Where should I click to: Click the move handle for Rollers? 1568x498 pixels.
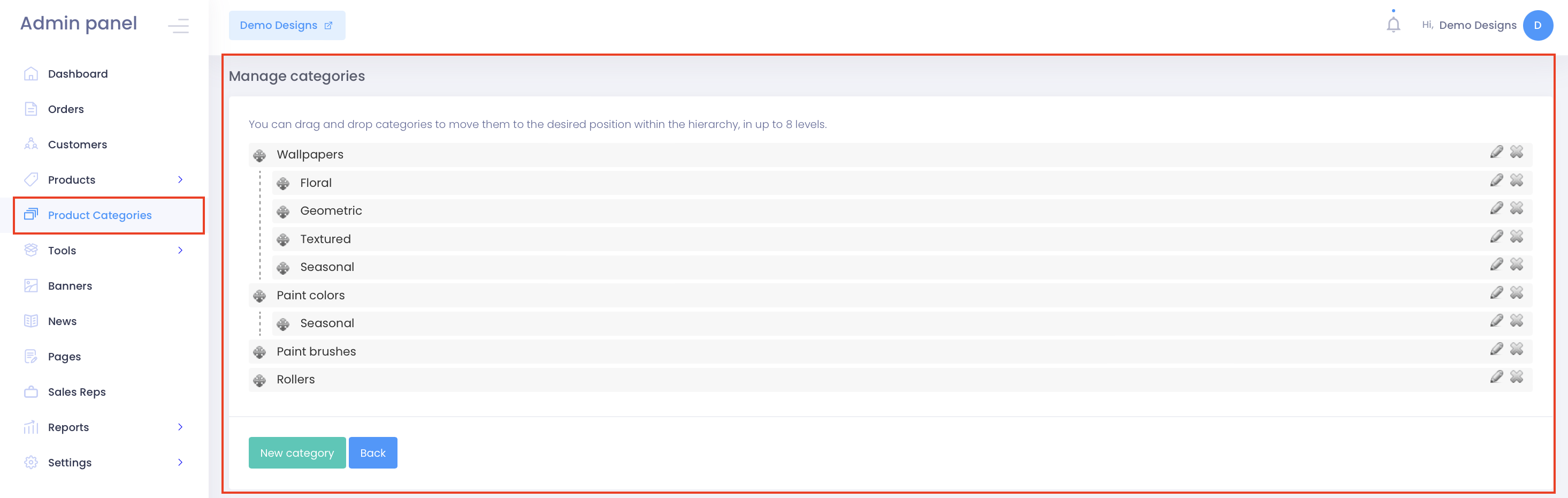point(259,380)
